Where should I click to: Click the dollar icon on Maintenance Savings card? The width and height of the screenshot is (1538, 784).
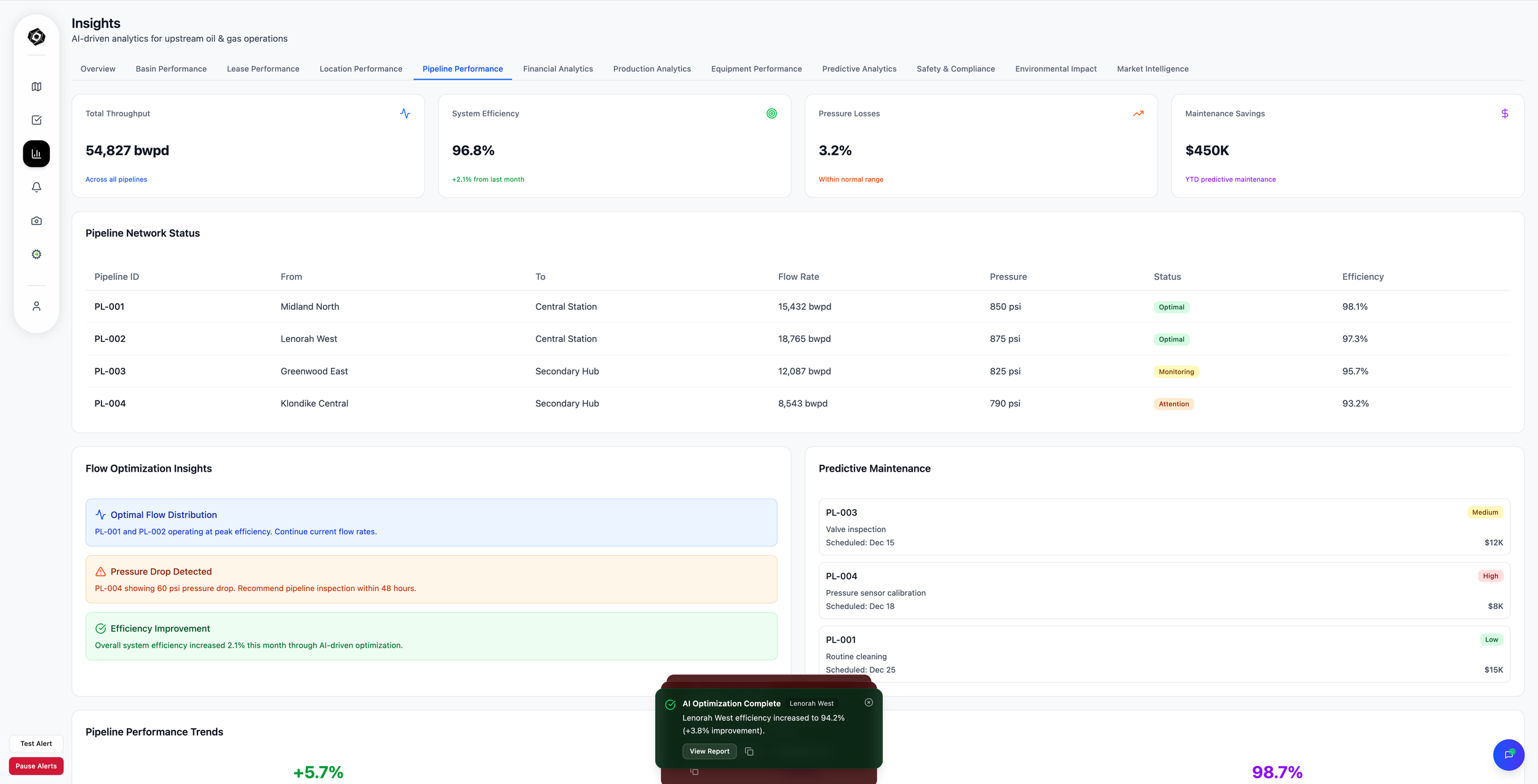[x=1505, y=113]
